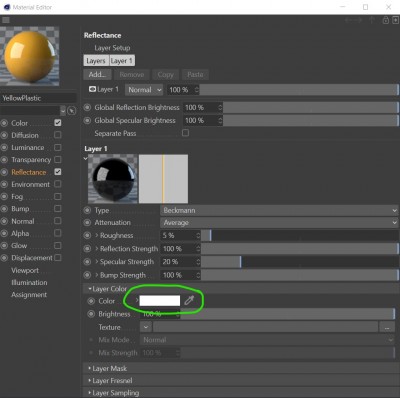Click the keyframe dot beside Type
The image size is (400, 398).
[87, 210]
